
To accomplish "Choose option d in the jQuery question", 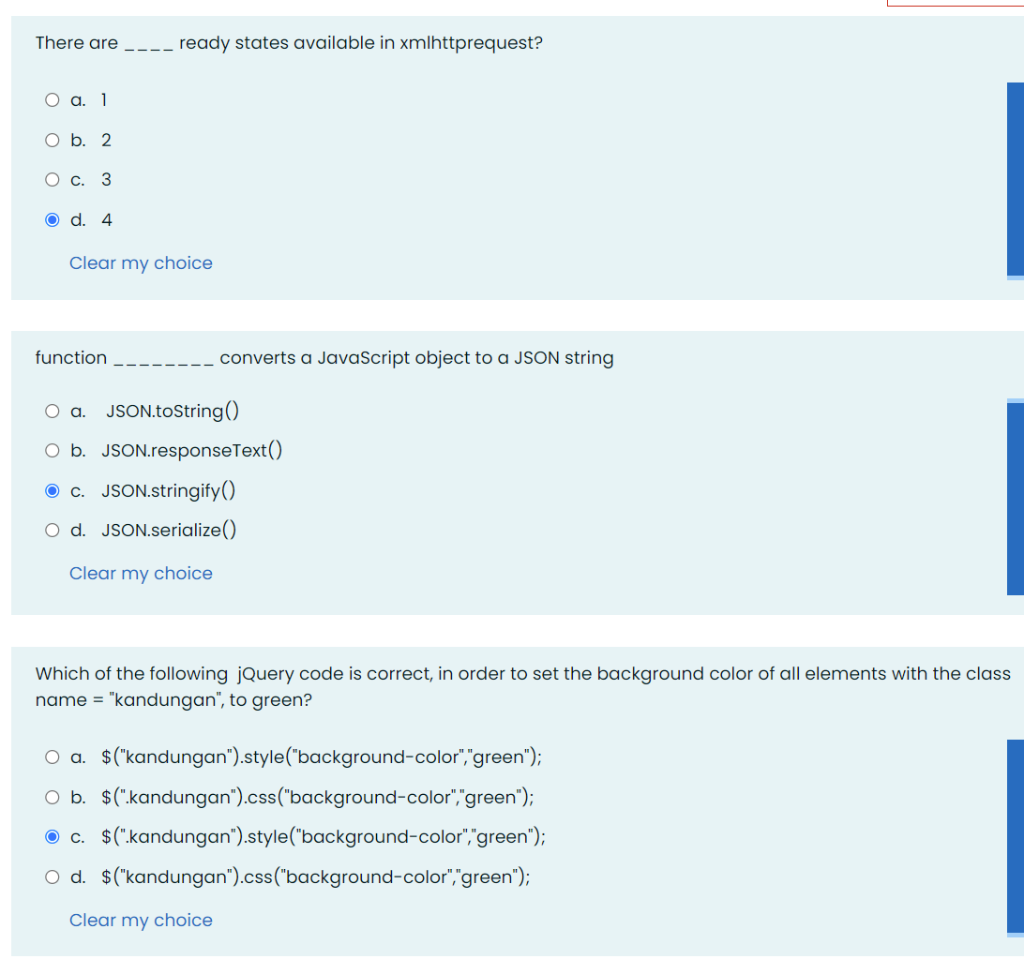I will [x=51, y=877].
